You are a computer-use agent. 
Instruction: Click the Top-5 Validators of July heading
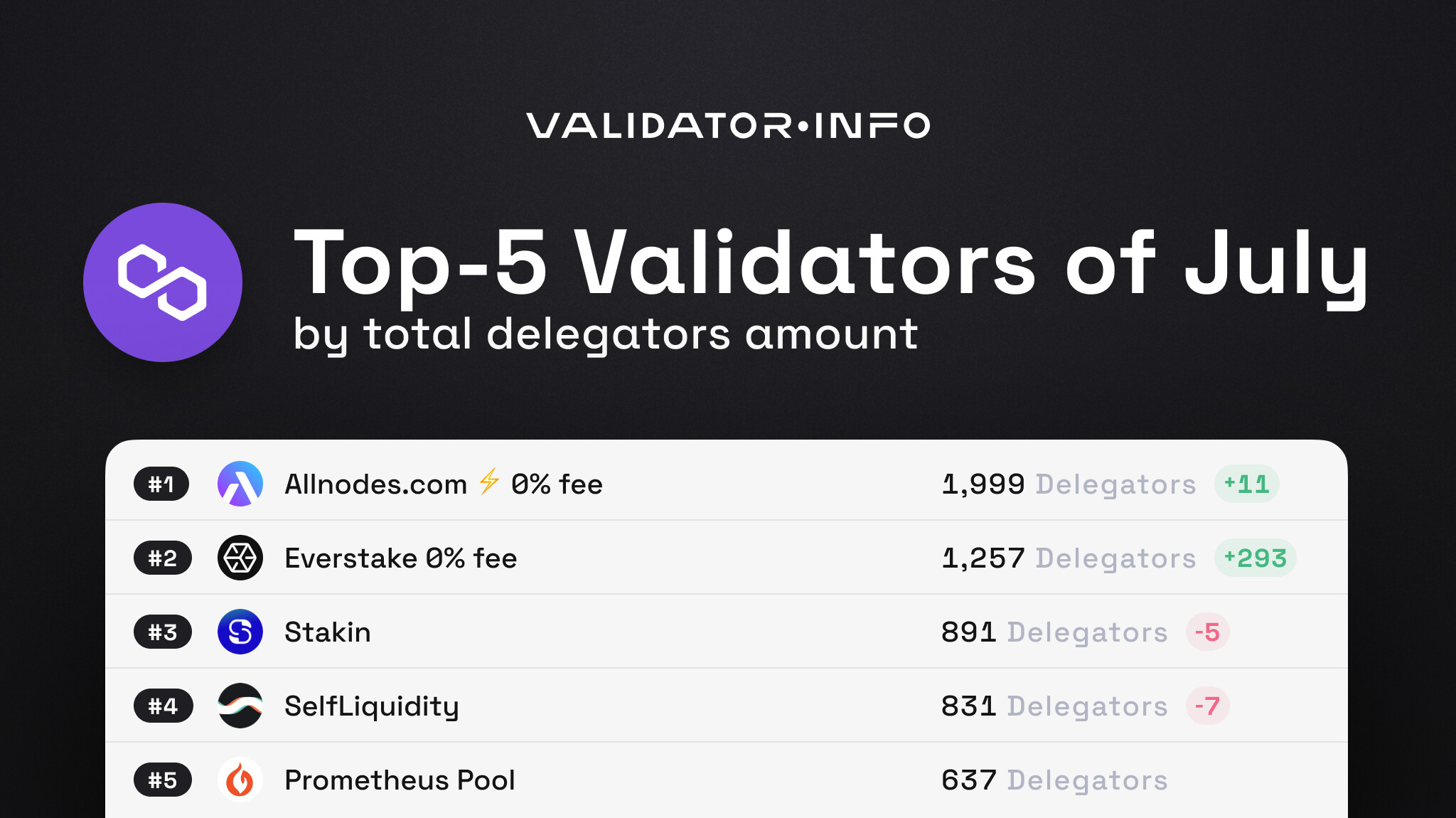coord(830,263)
